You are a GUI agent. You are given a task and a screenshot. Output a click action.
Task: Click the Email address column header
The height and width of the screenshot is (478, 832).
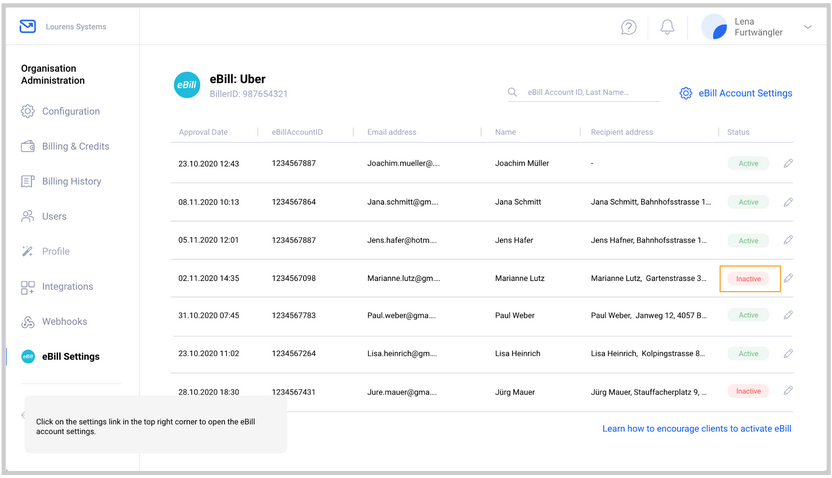click(392, 132)
